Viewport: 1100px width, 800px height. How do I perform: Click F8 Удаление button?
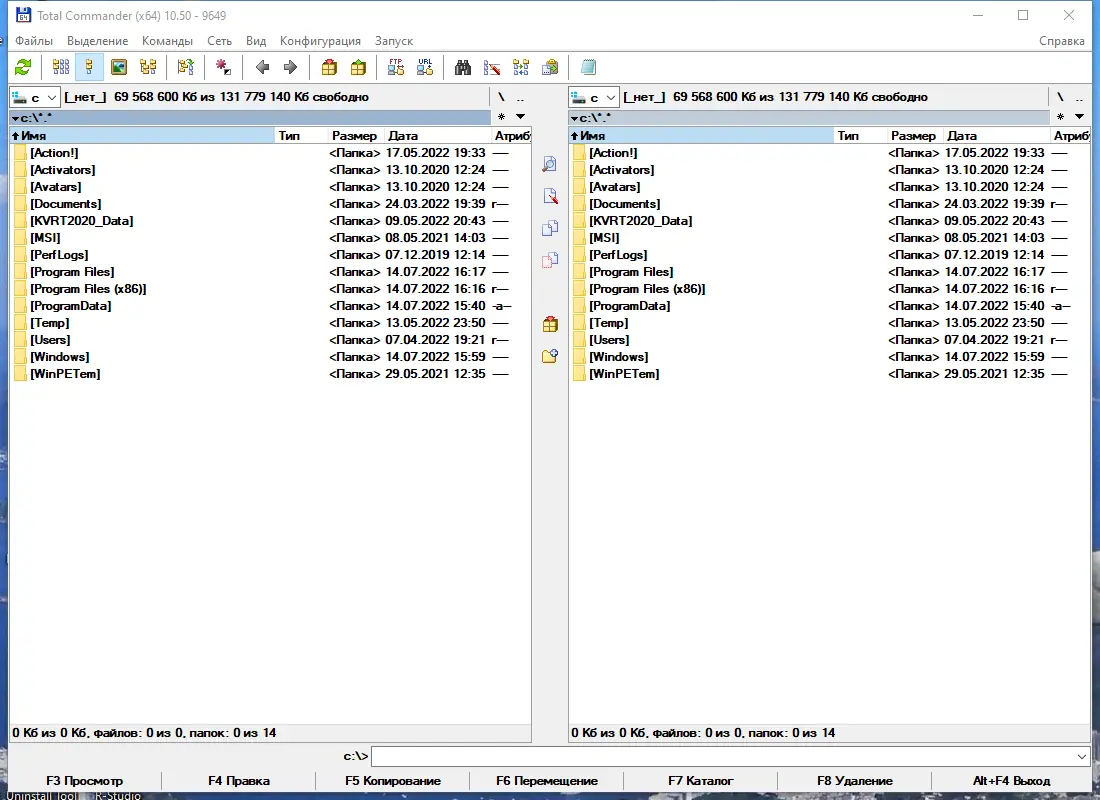click(854, 780)
